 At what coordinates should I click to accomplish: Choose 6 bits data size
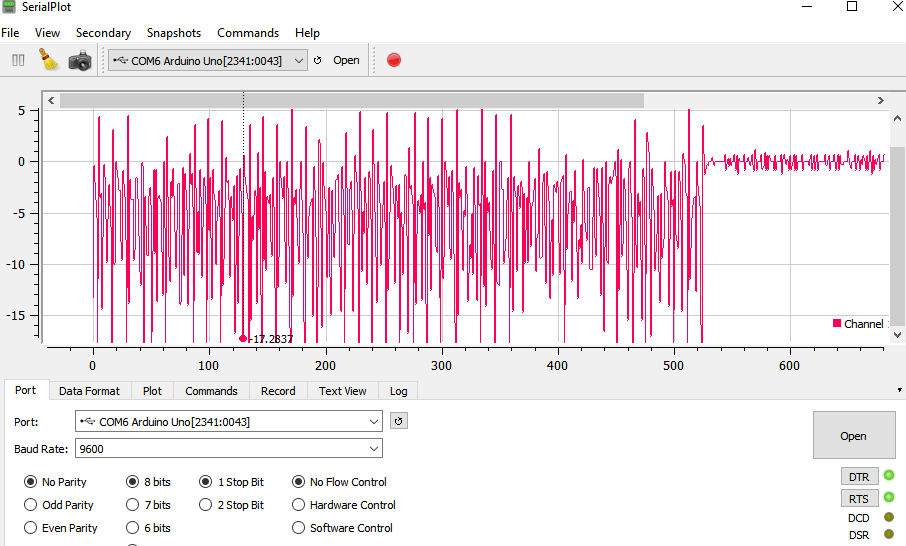[x=148, y=528]
